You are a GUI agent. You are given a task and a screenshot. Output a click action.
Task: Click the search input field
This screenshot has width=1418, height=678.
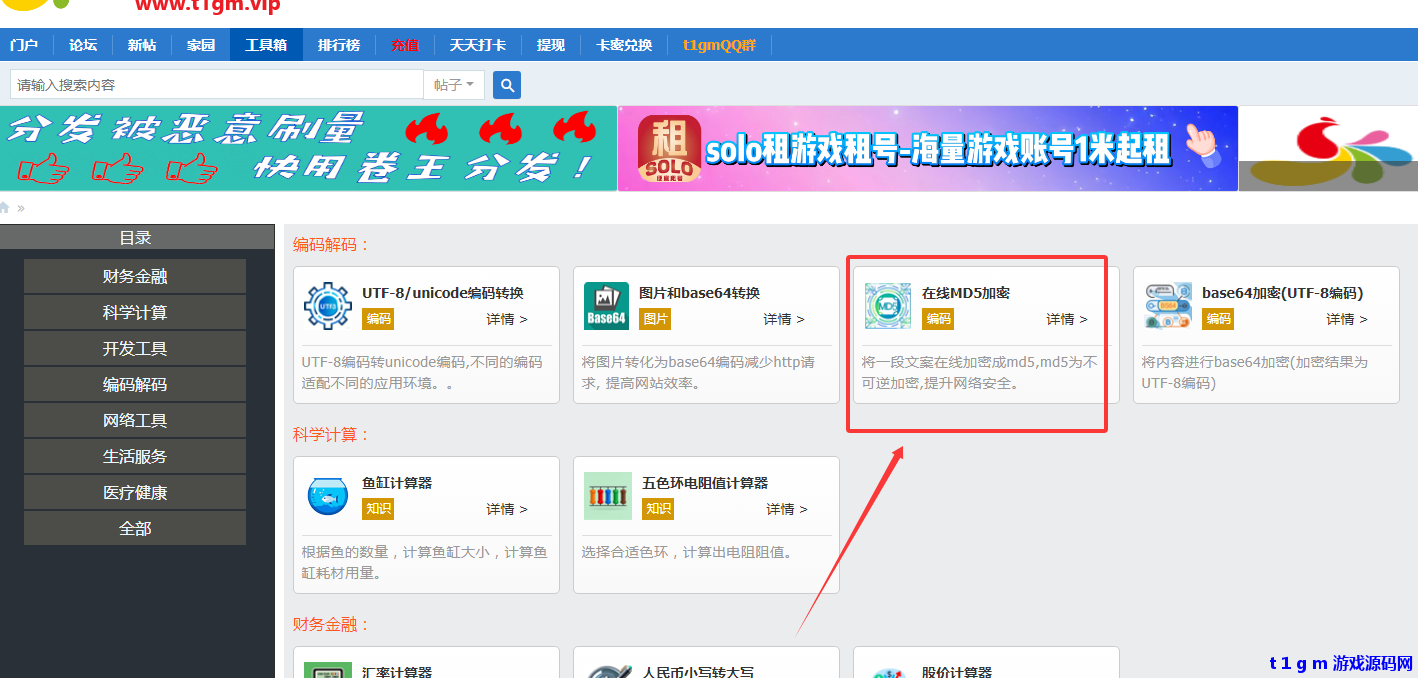(215, 85)
